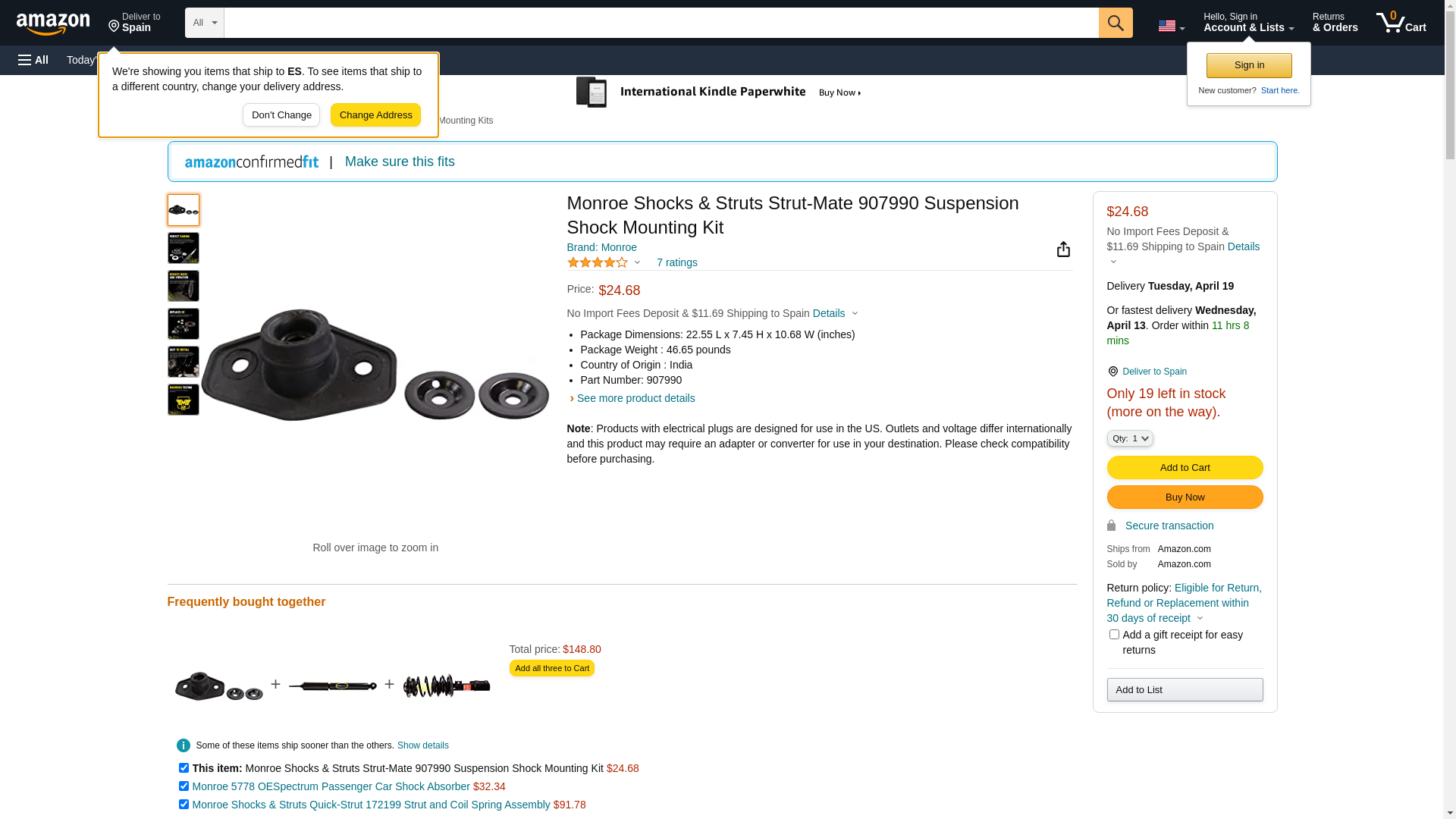This screenshot has height=819, width=1456.
Task: Click the share icon
Action: [x=1063, y=249]
